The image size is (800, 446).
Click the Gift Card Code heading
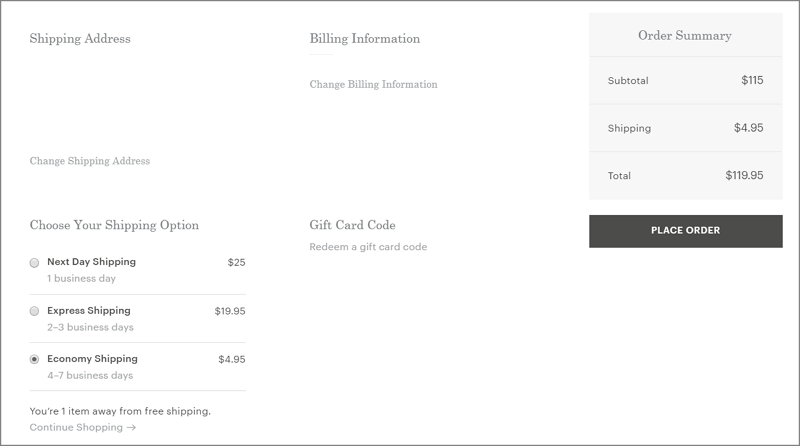(x=353, y=225)
